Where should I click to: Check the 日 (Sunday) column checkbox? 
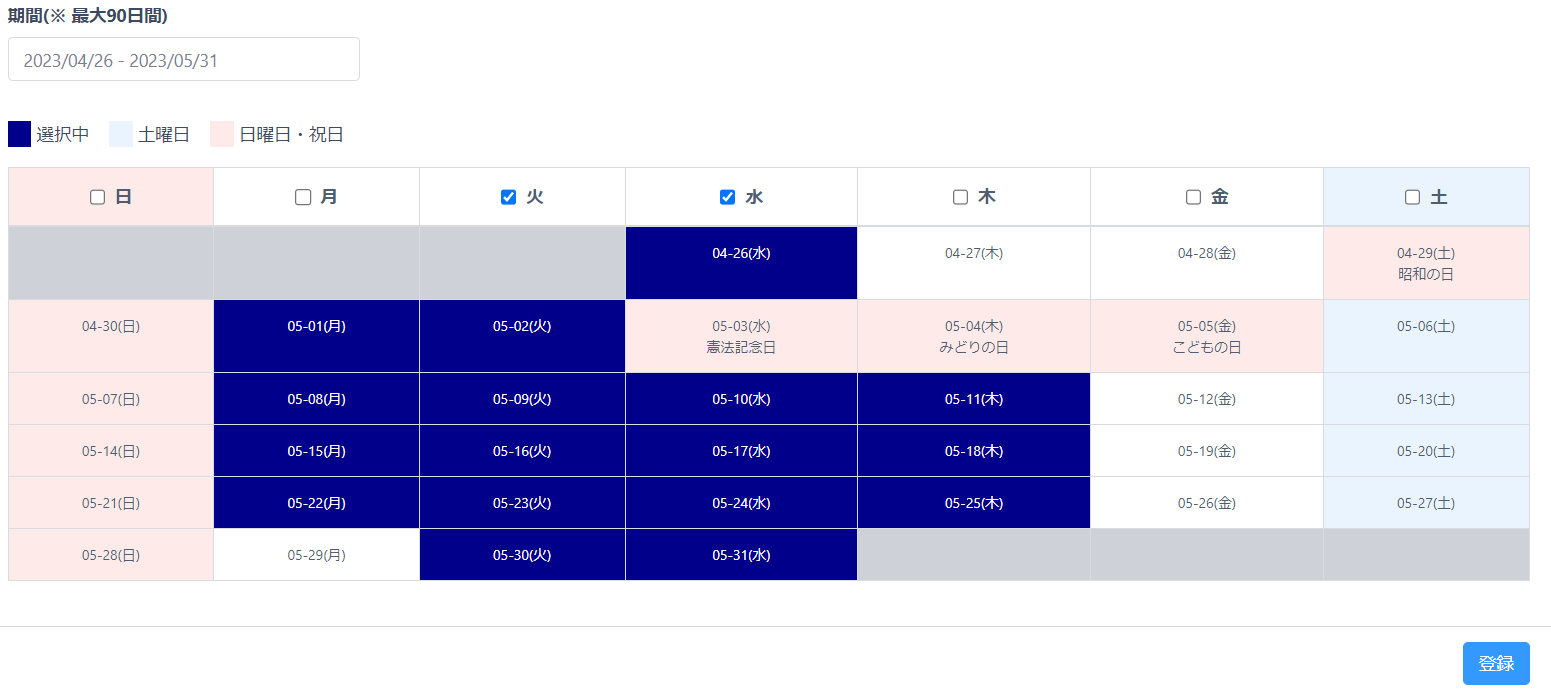(97, 197)
